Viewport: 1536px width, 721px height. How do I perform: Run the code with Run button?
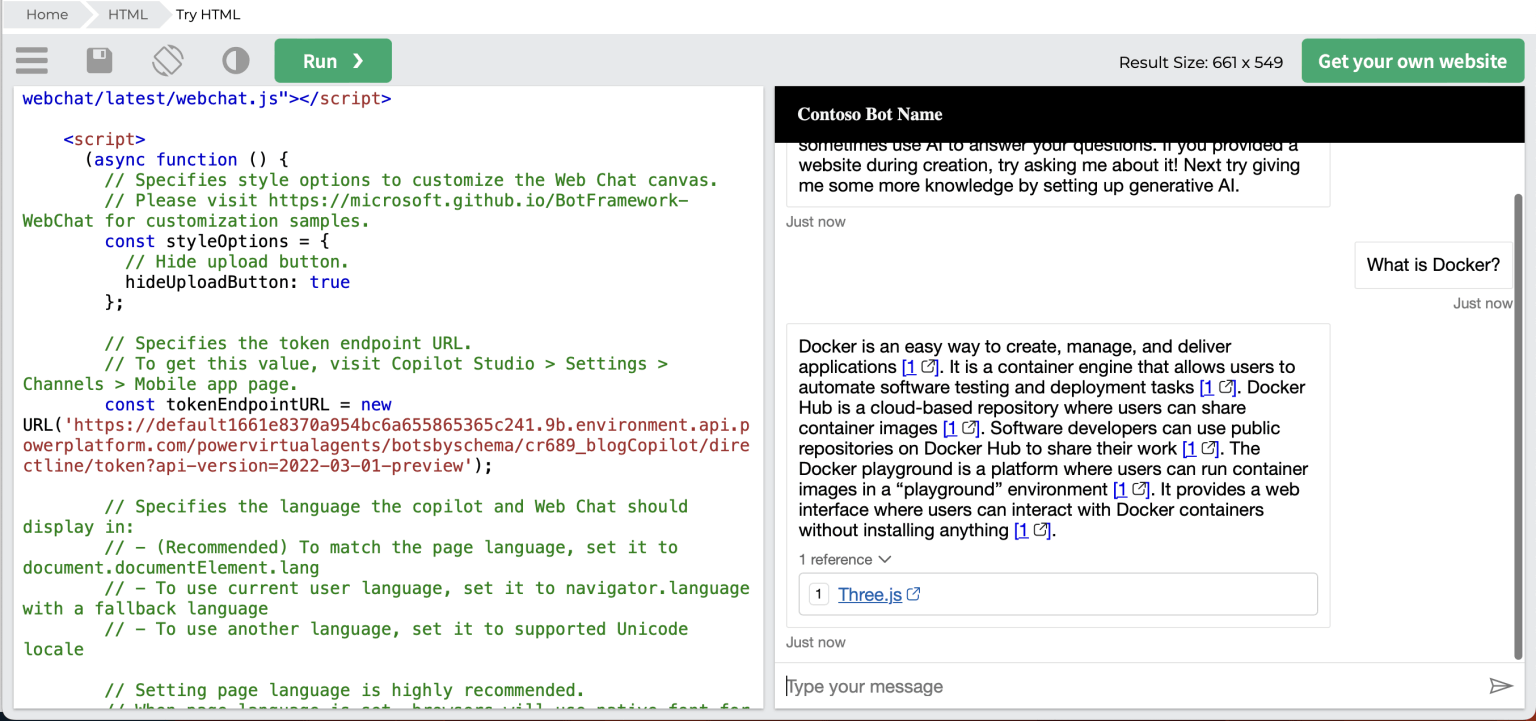(x=333, y=61)
